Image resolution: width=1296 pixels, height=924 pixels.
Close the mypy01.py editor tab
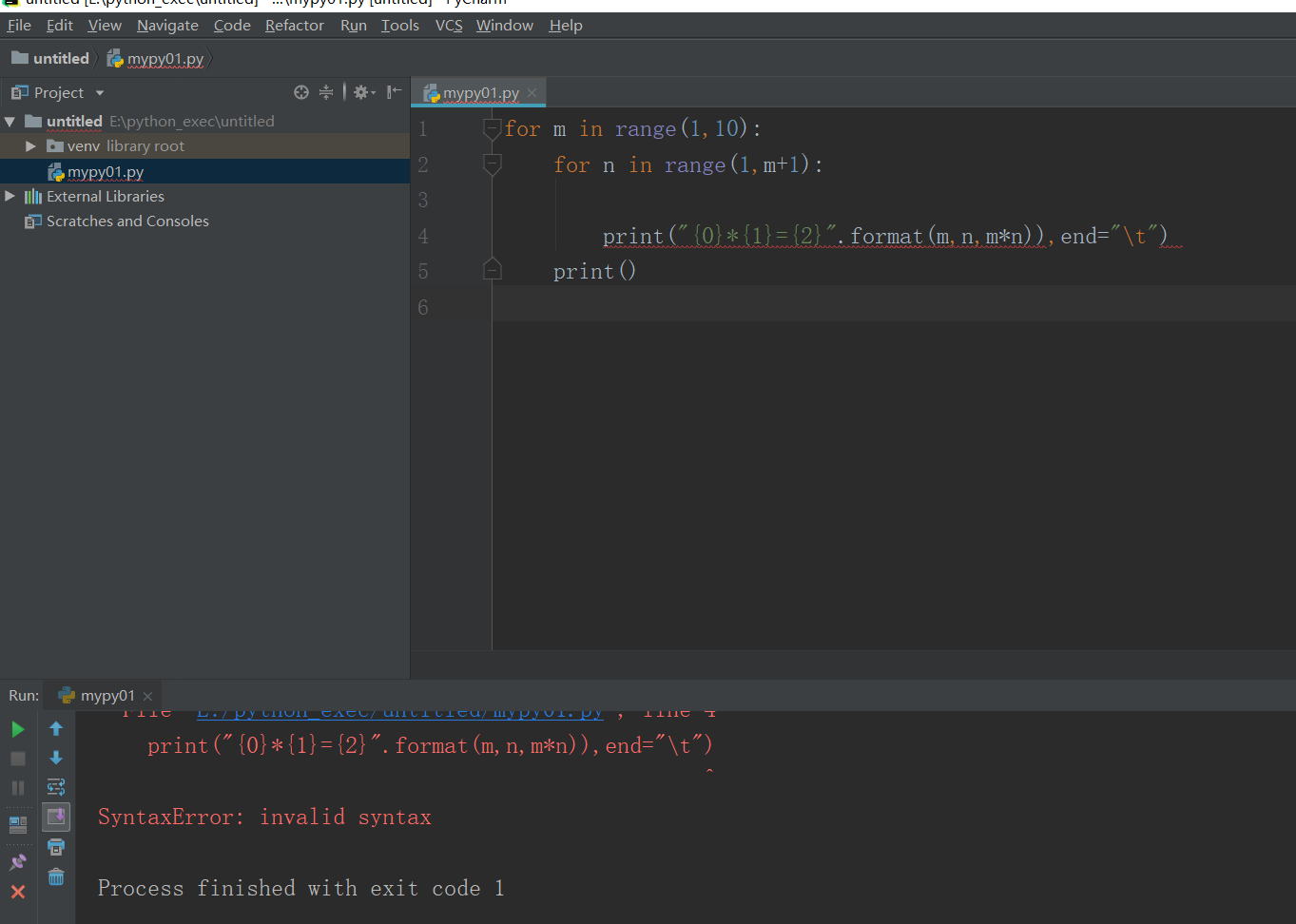(x=532, y=93)
